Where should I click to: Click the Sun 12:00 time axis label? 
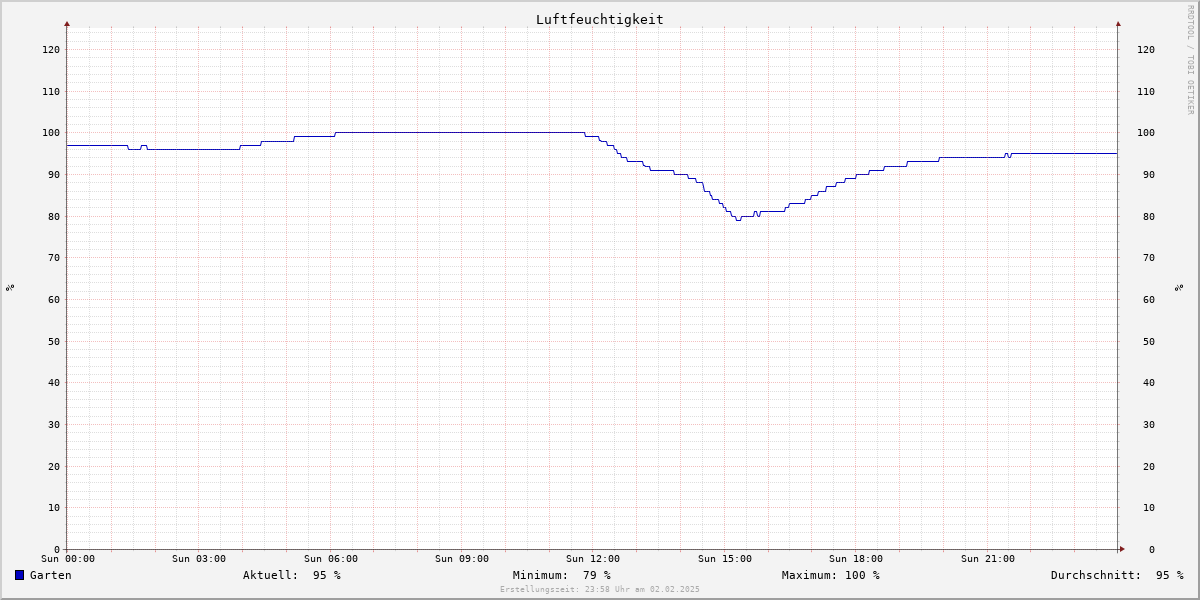tap(593, 559)
